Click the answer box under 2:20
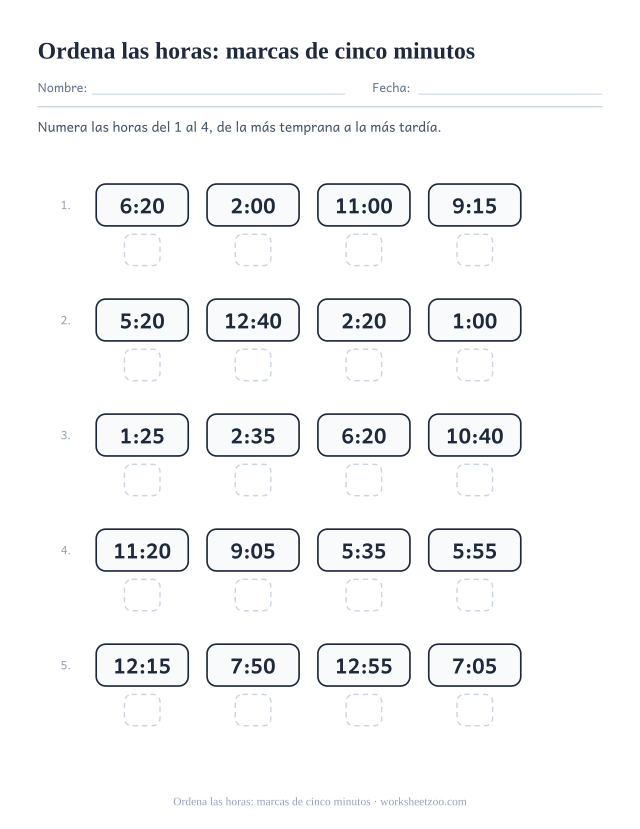This screenshot has width=640, height=829. click(364, 365)
